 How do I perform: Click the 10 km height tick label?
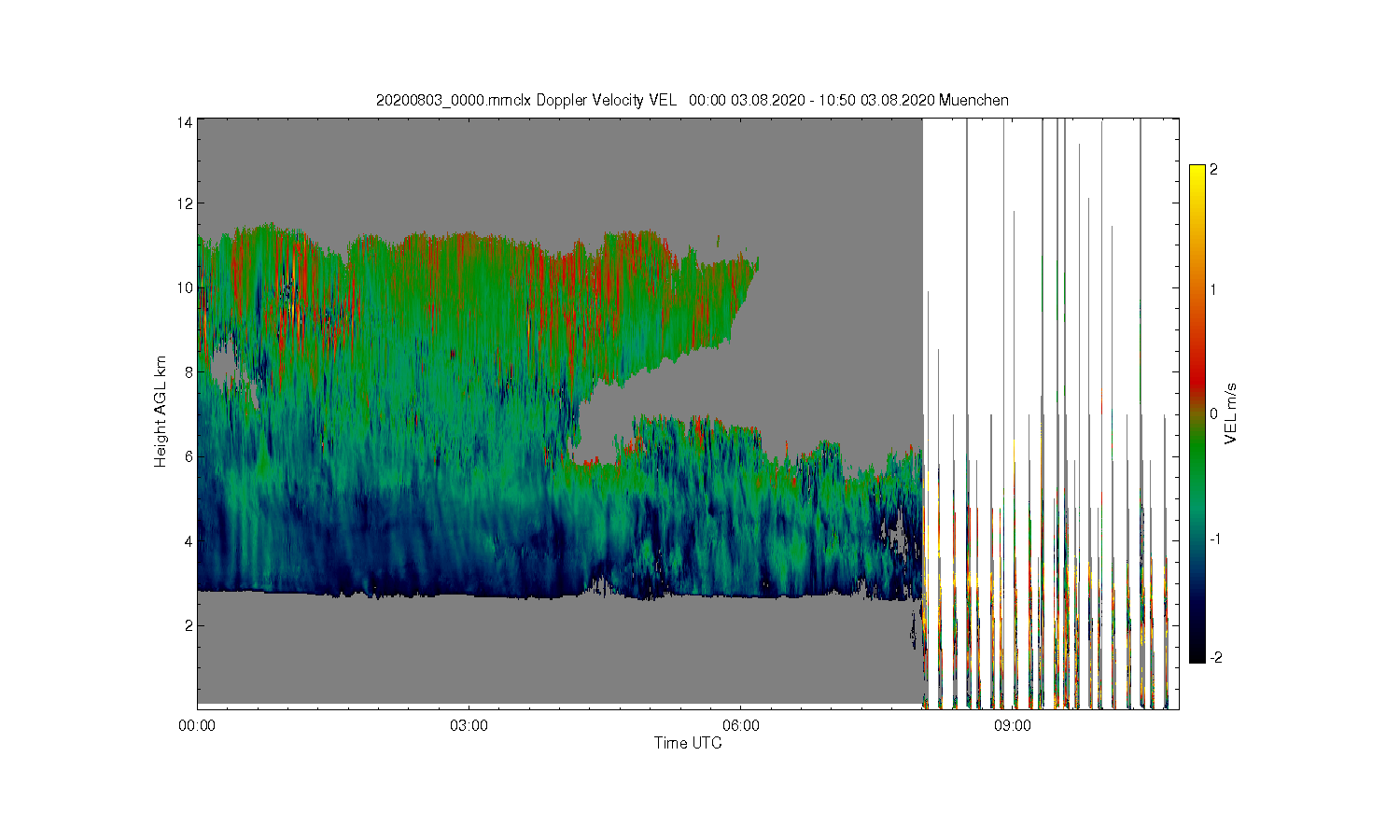point(186,287)
